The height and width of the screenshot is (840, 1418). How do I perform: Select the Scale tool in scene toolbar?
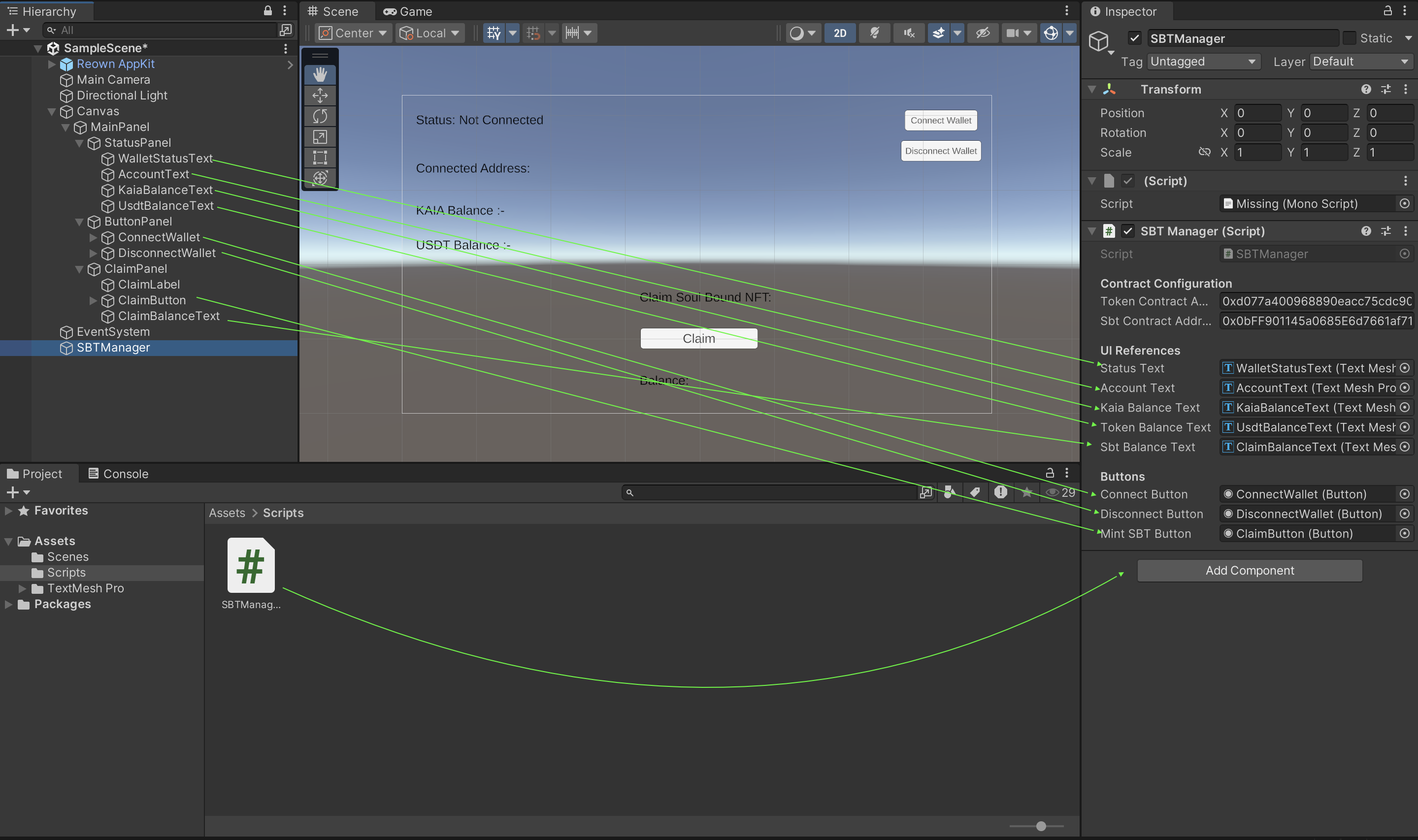point(320,136)
